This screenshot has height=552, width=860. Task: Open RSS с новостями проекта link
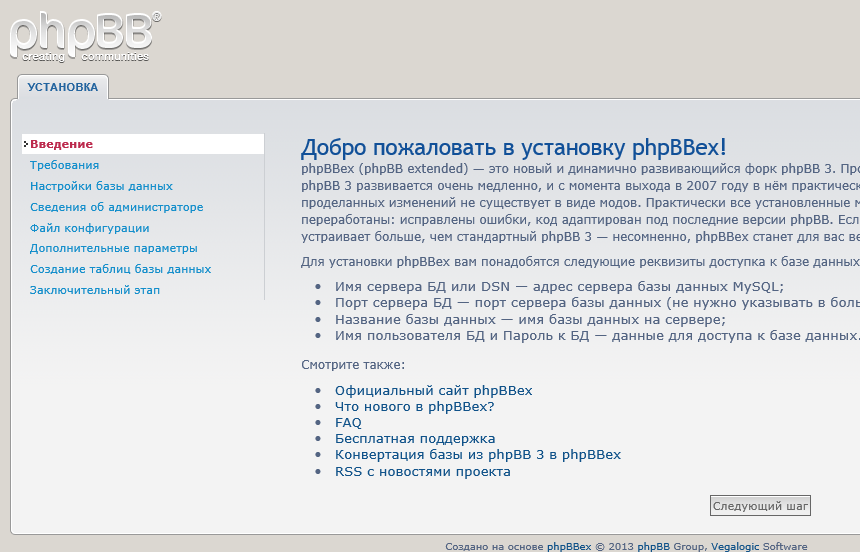(x=422, y=471)
